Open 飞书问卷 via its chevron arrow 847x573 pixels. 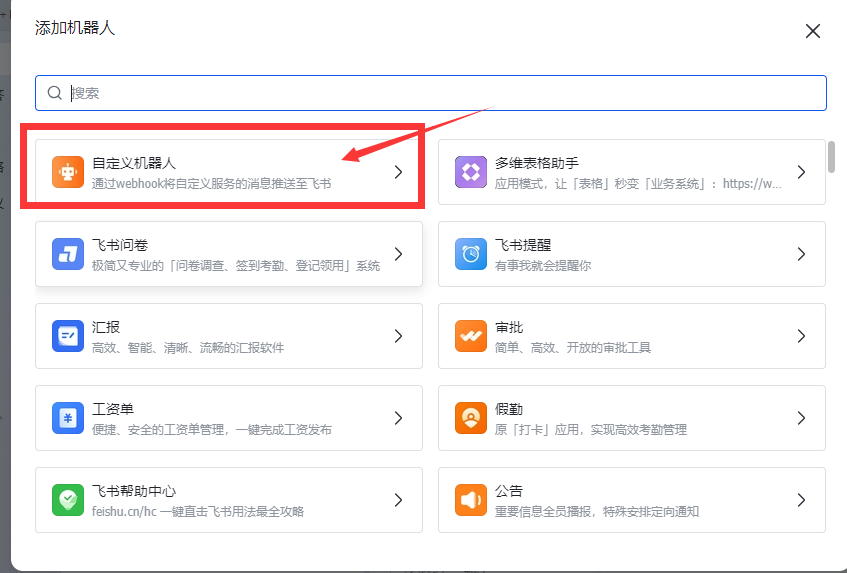[399, 254]
